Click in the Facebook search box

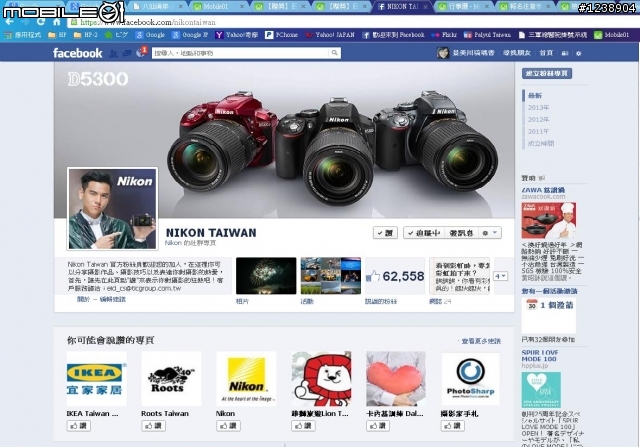coord(240,53)
